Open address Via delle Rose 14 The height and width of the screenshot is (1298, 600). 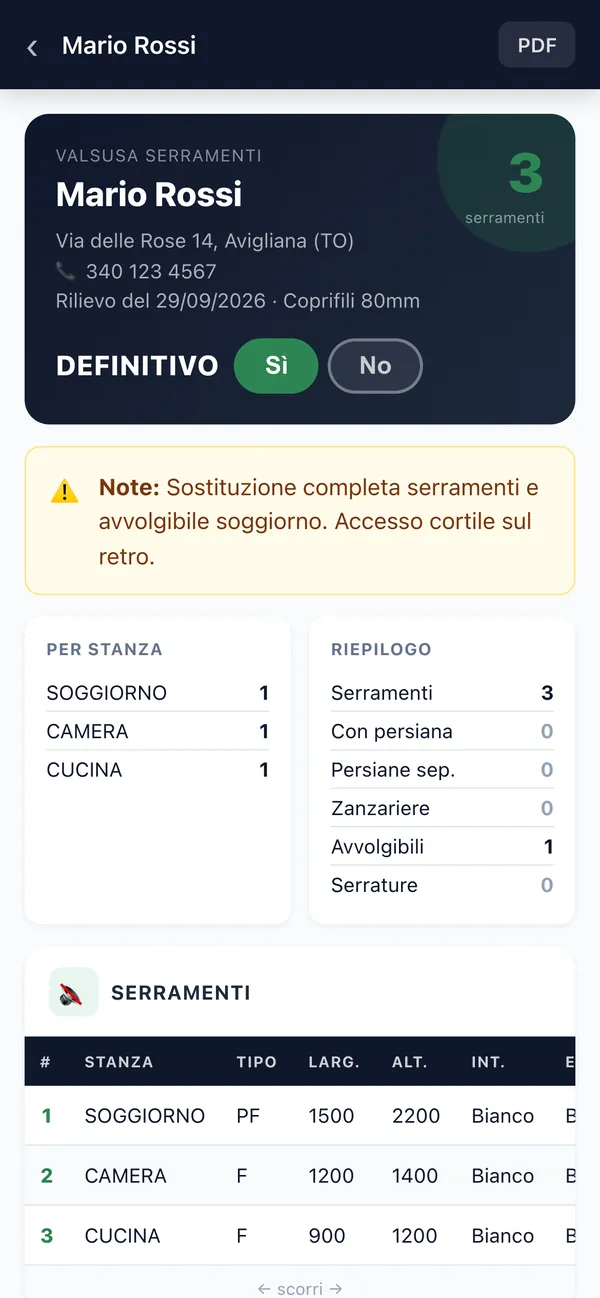[205, 241]
